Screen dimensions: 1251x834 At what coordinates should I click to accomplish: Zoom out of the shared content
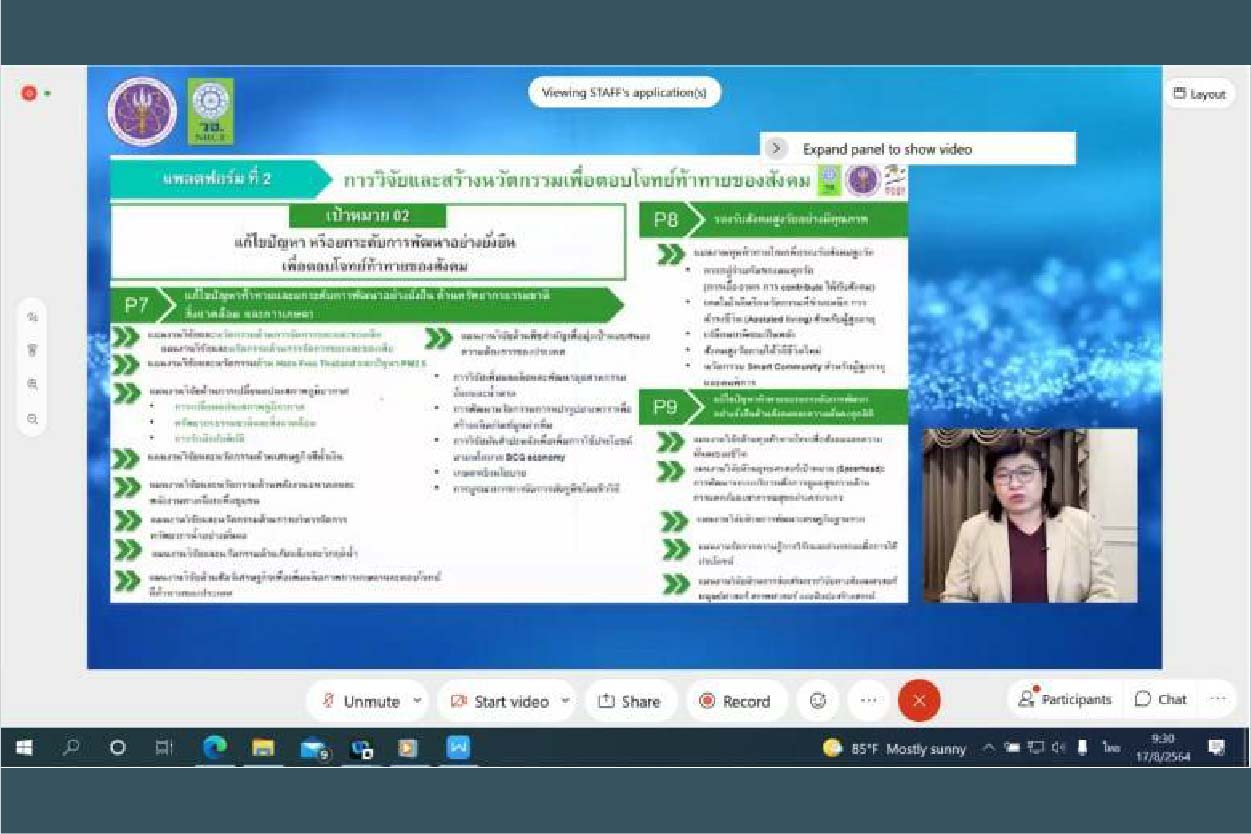tap(33, 419)
